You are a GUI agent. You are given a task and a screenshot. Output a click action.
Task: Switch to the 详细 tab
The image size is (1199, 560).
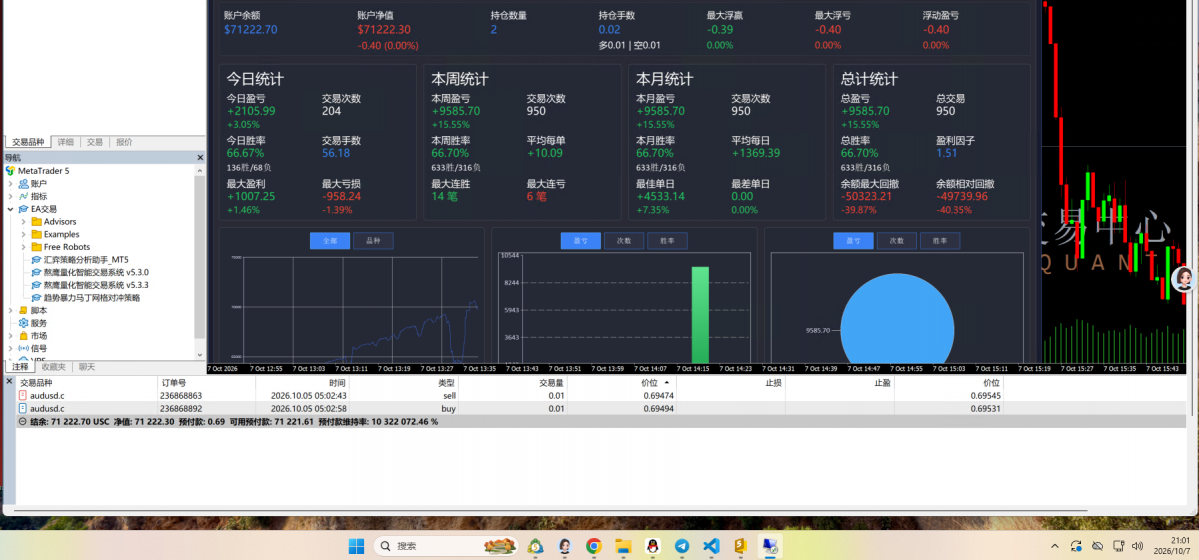click(66, 142)
